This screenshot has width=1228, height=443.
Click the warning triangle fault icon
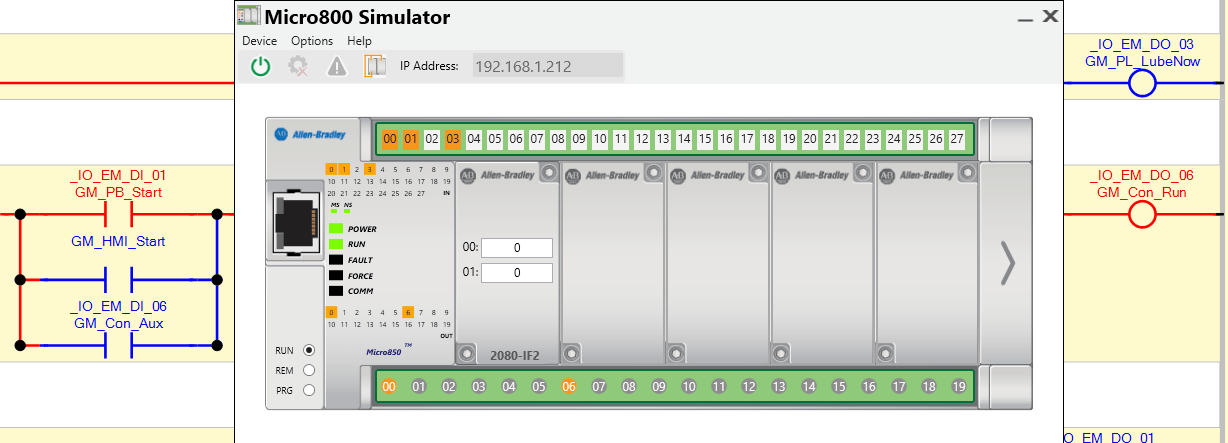(337, 67)
